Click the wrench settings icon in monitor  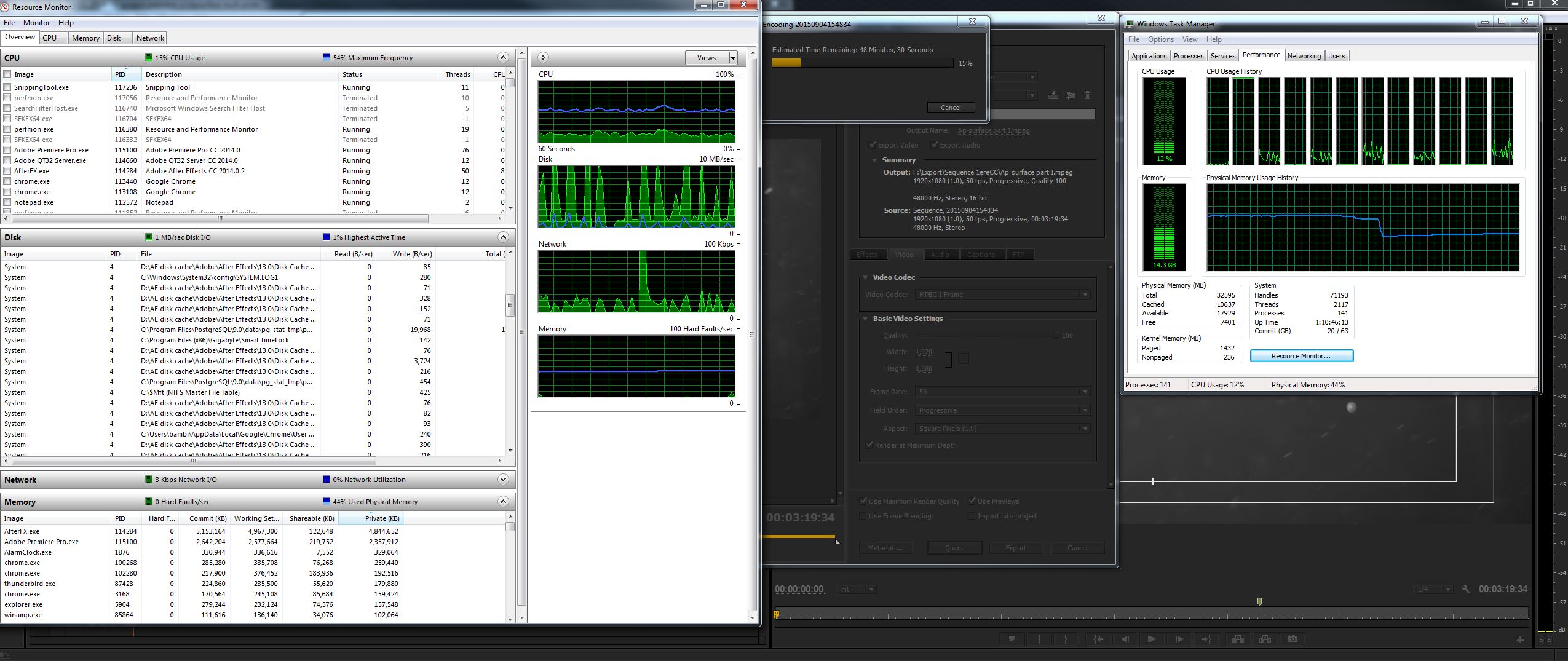tap(1466, 589)
